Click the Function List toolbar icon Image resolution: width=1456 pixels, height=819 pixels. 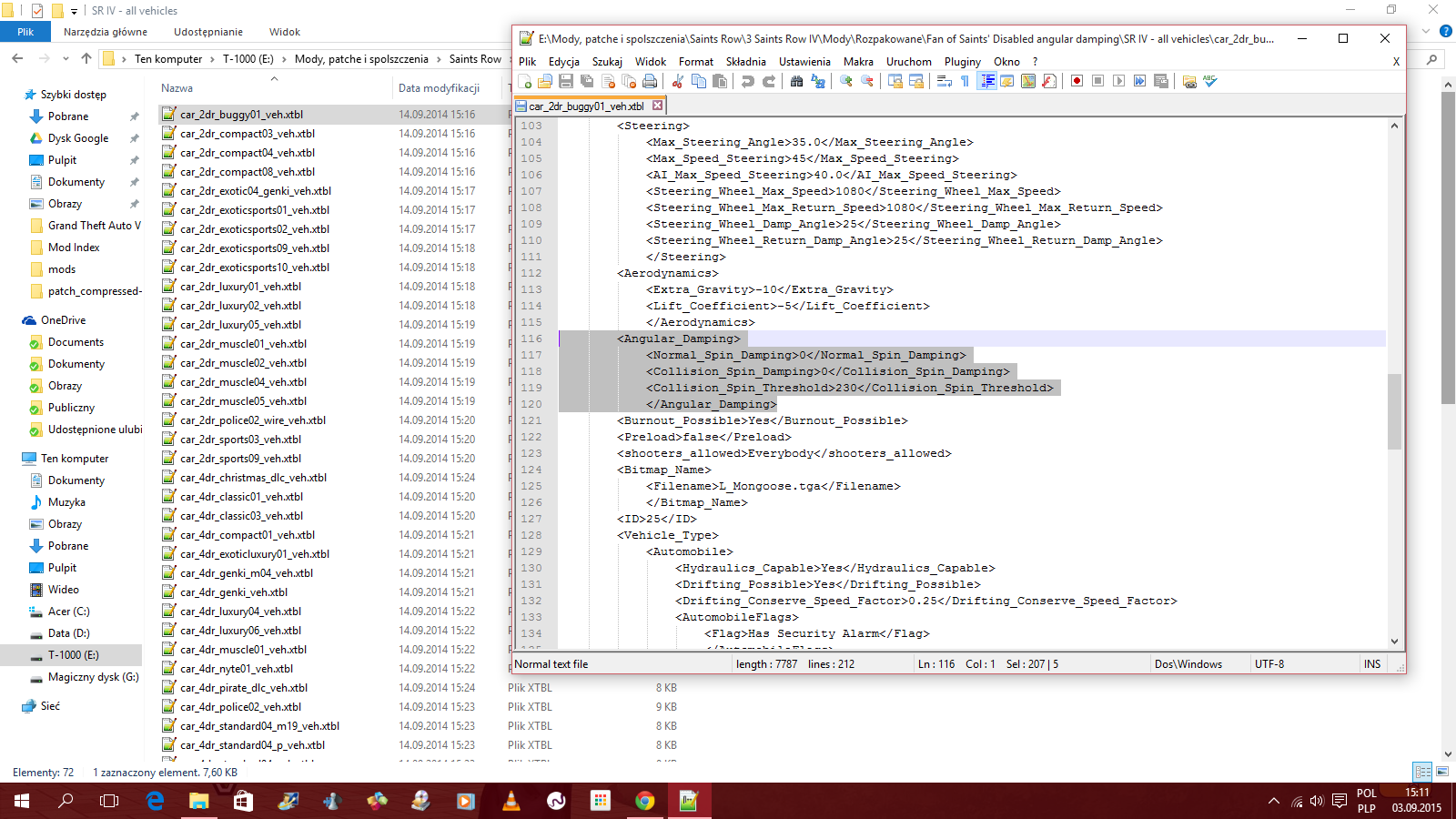(1049, 81)
